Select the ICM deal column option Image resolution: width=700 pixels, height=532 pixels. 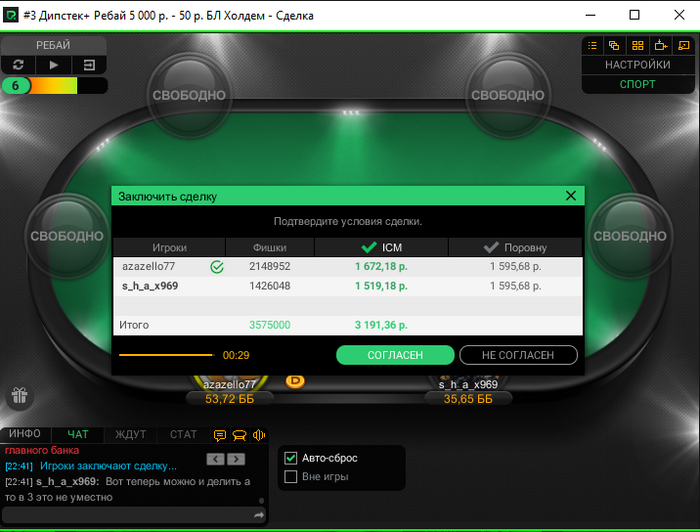[x=381, y=247]
